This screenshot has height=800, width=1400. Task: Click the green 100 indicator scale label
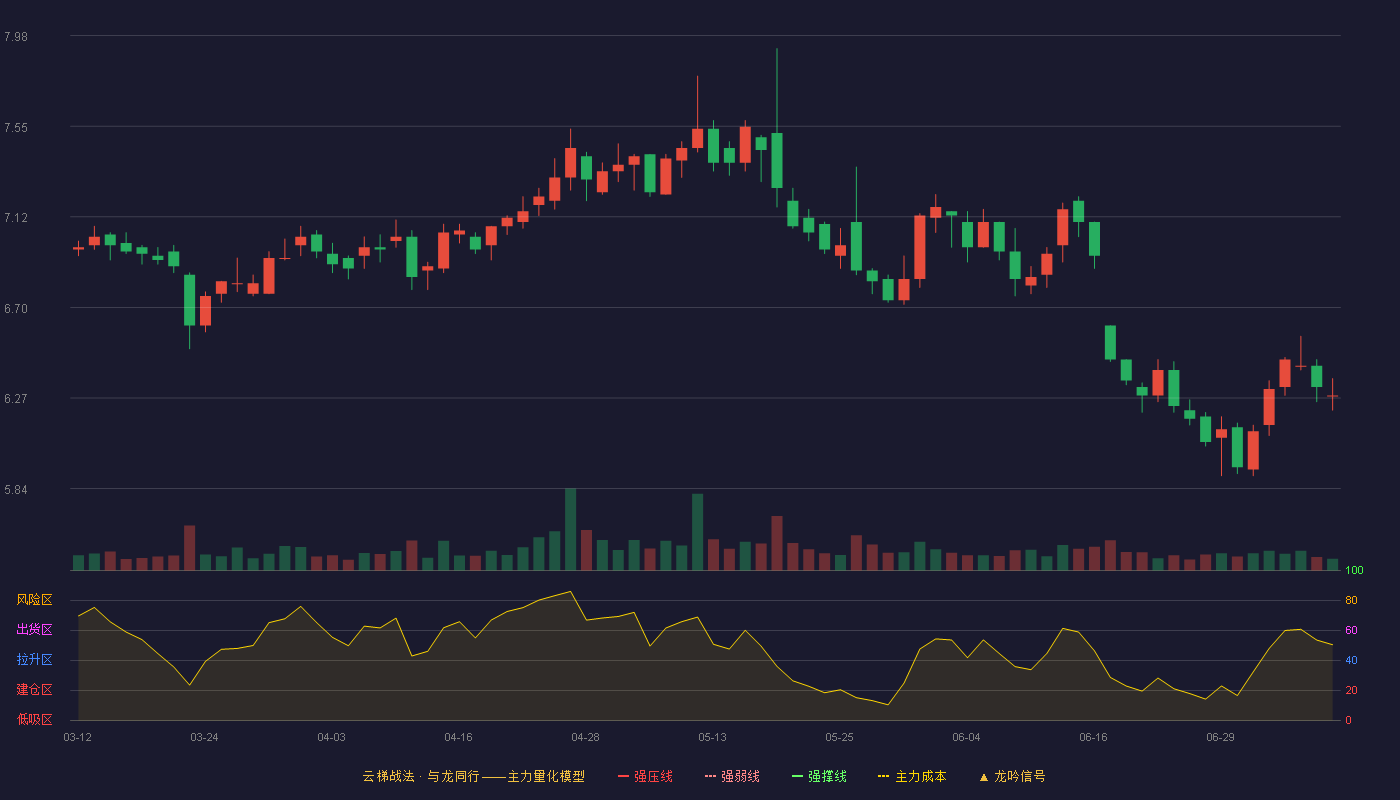click(x=1354, y=571)
